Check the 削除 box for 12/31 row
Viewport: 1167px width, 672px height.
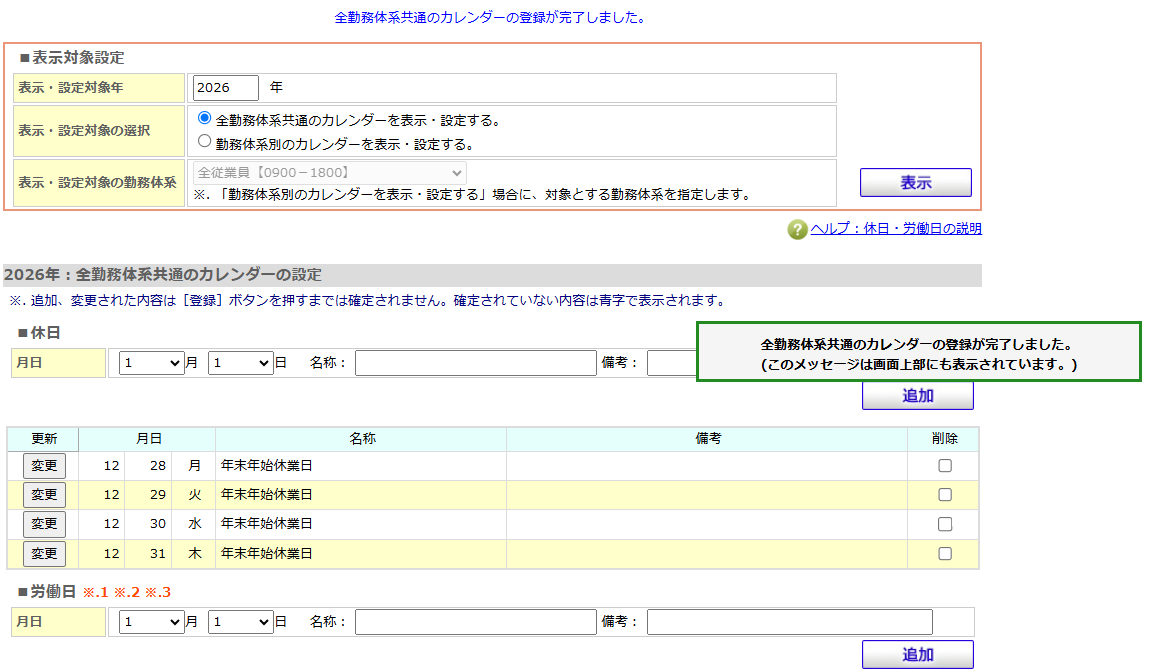(x=945, y=554)
